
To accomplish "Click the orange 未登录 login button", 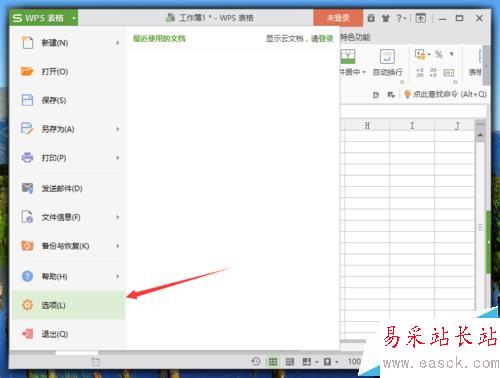I will [x=338, y=18].
